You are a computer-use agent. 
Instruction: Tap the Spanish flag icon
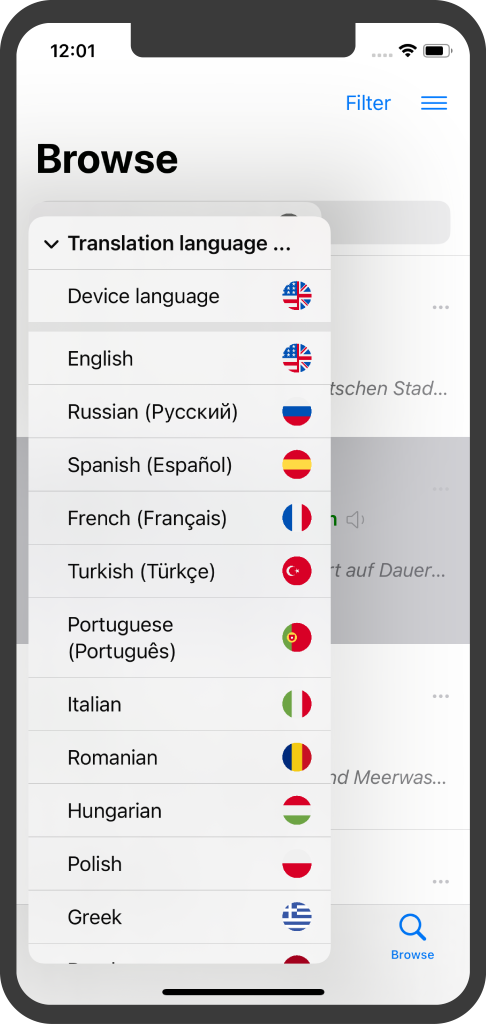tap(297, 464)
